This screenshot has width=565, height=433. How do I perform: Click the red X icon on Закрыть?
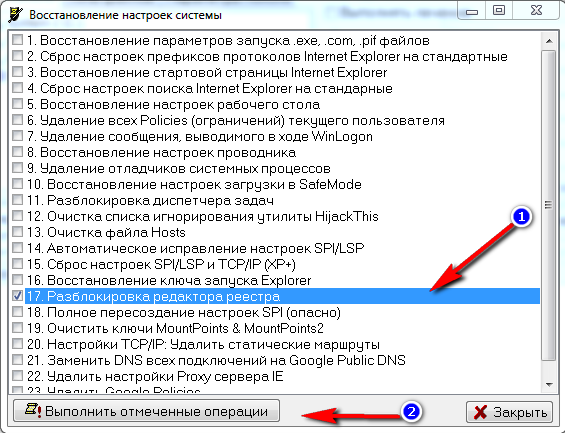pos(480,412)
